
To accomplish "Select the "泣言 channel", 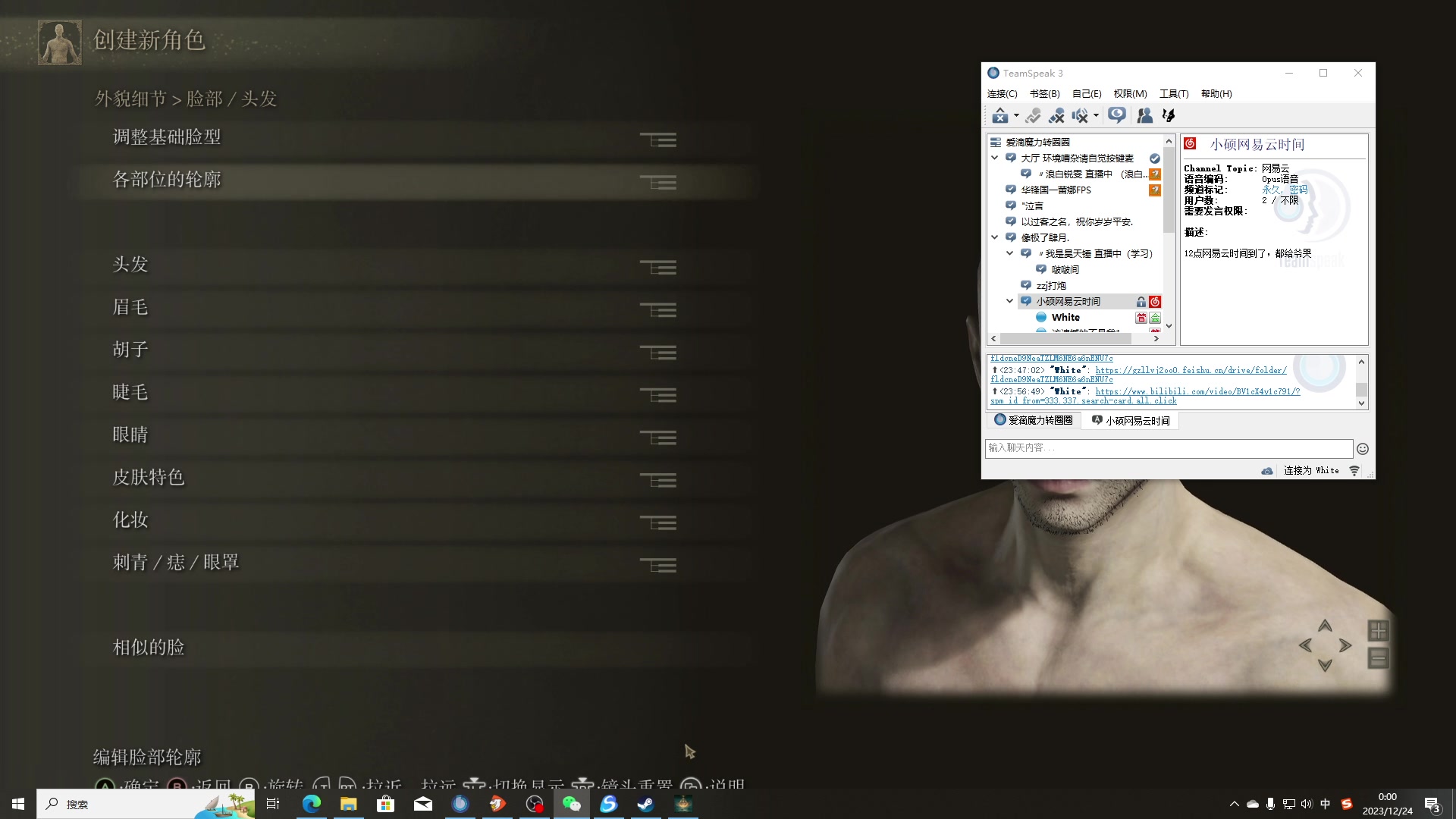I will [x=1032, y=206].
